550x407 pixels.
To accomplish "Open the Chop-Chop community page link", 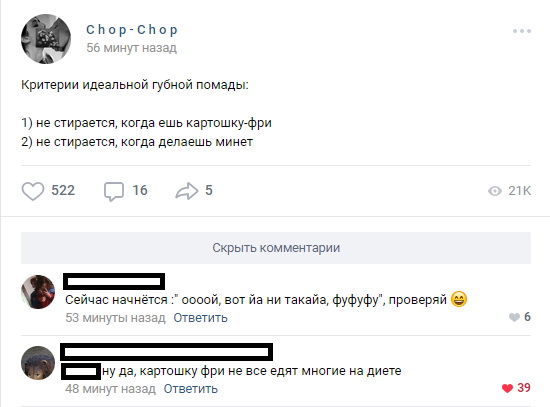I will click(x=132, y=30).
